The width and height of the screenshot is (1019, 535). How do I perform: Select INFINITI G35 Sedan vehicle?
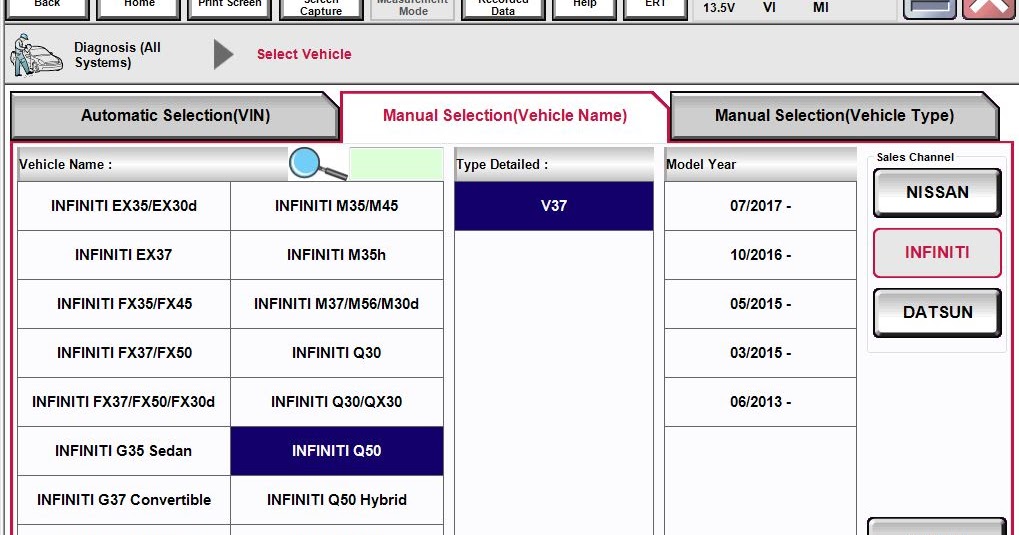tap(123, 451)
